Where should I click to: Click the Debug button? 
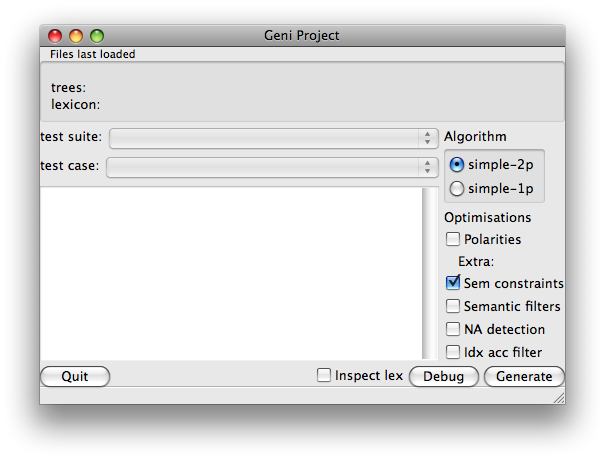point(444,376)
